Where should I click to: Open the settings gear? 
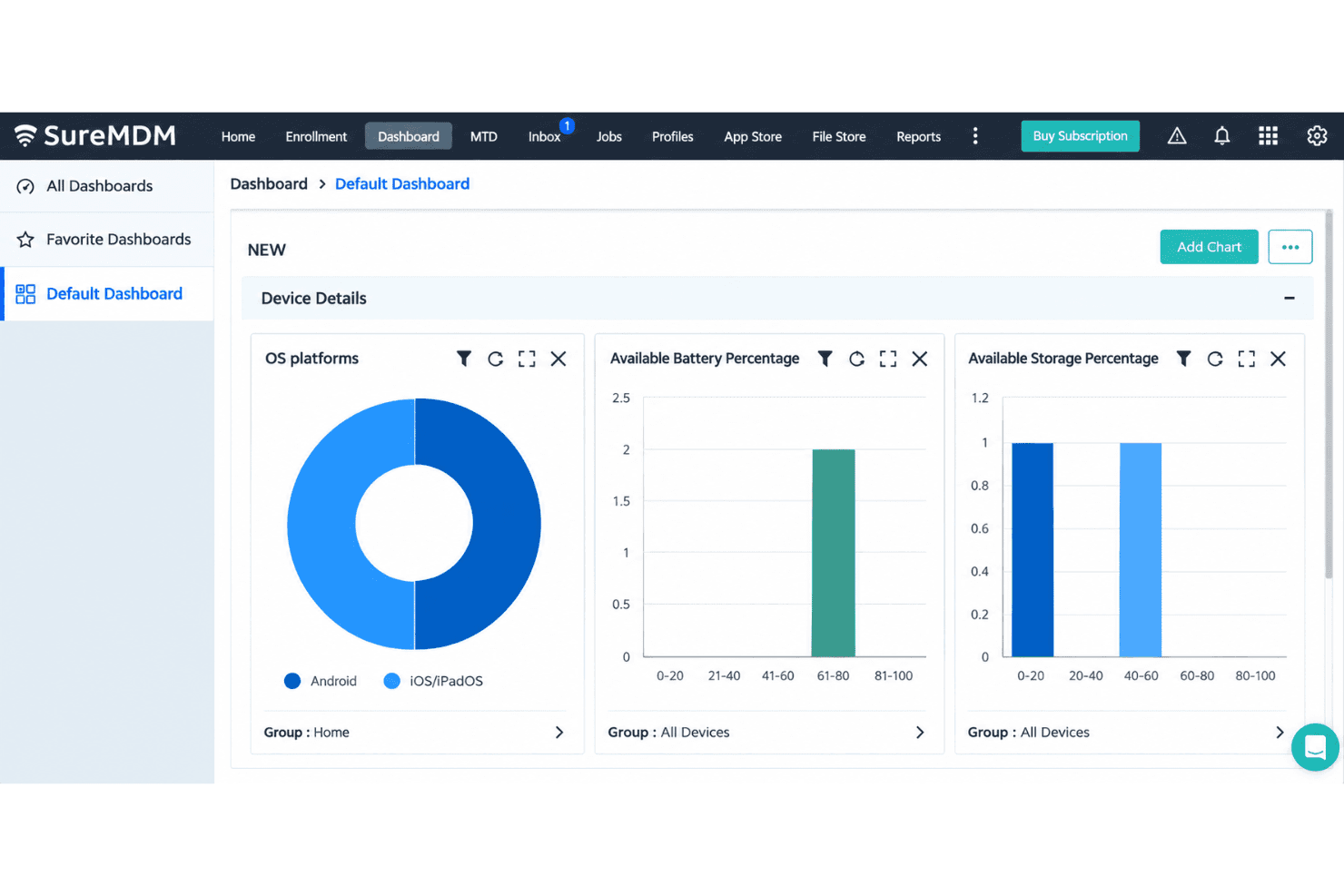(x=1317, y=136)
